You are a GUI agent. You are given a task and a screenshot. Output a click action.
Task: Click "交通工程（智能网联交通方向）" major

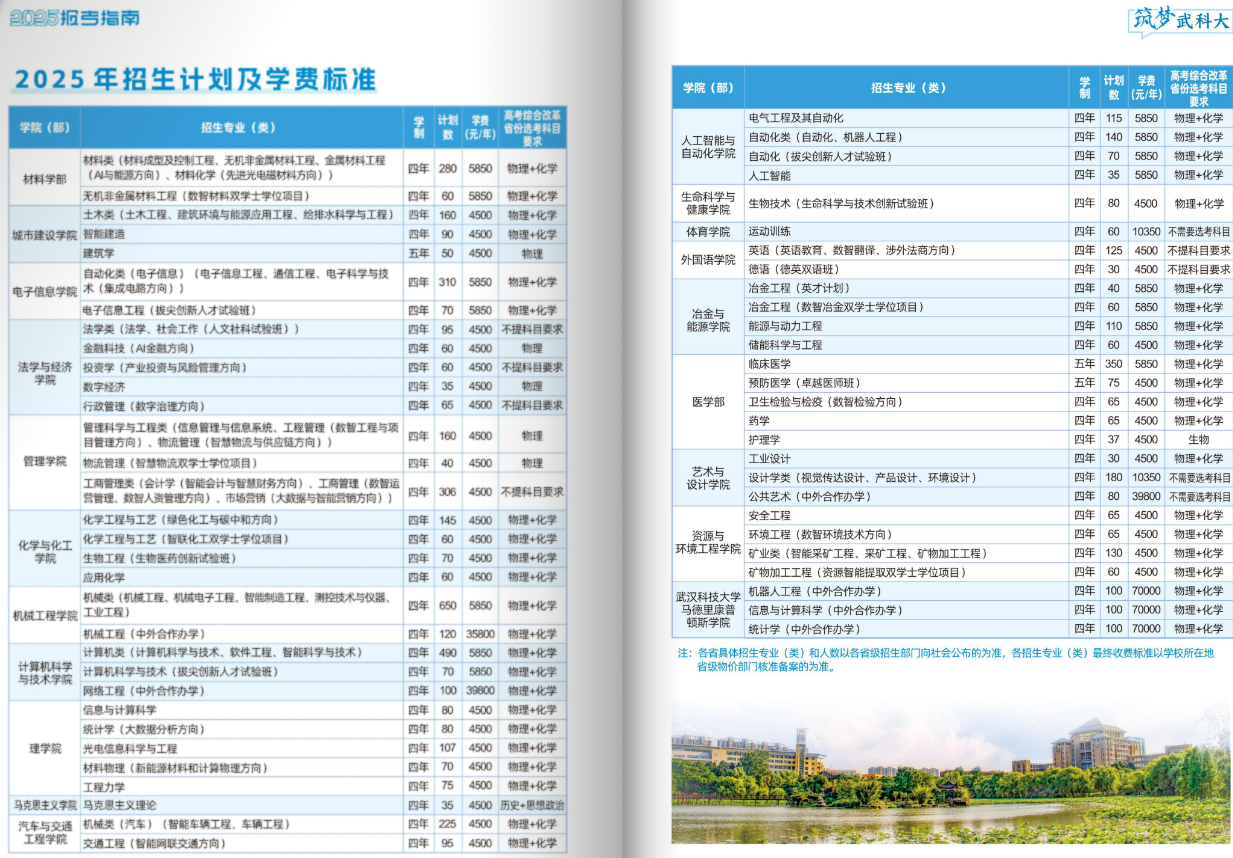[155, 843]
